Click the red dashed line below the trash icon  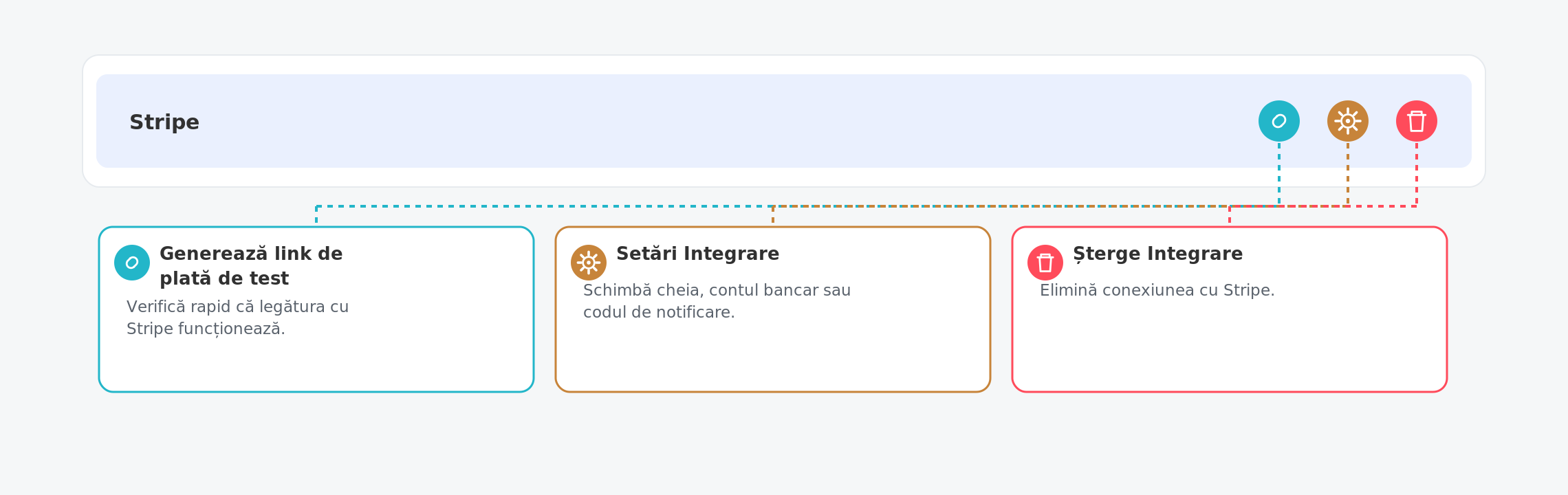pyautogui.click(x=1417, y=172)
